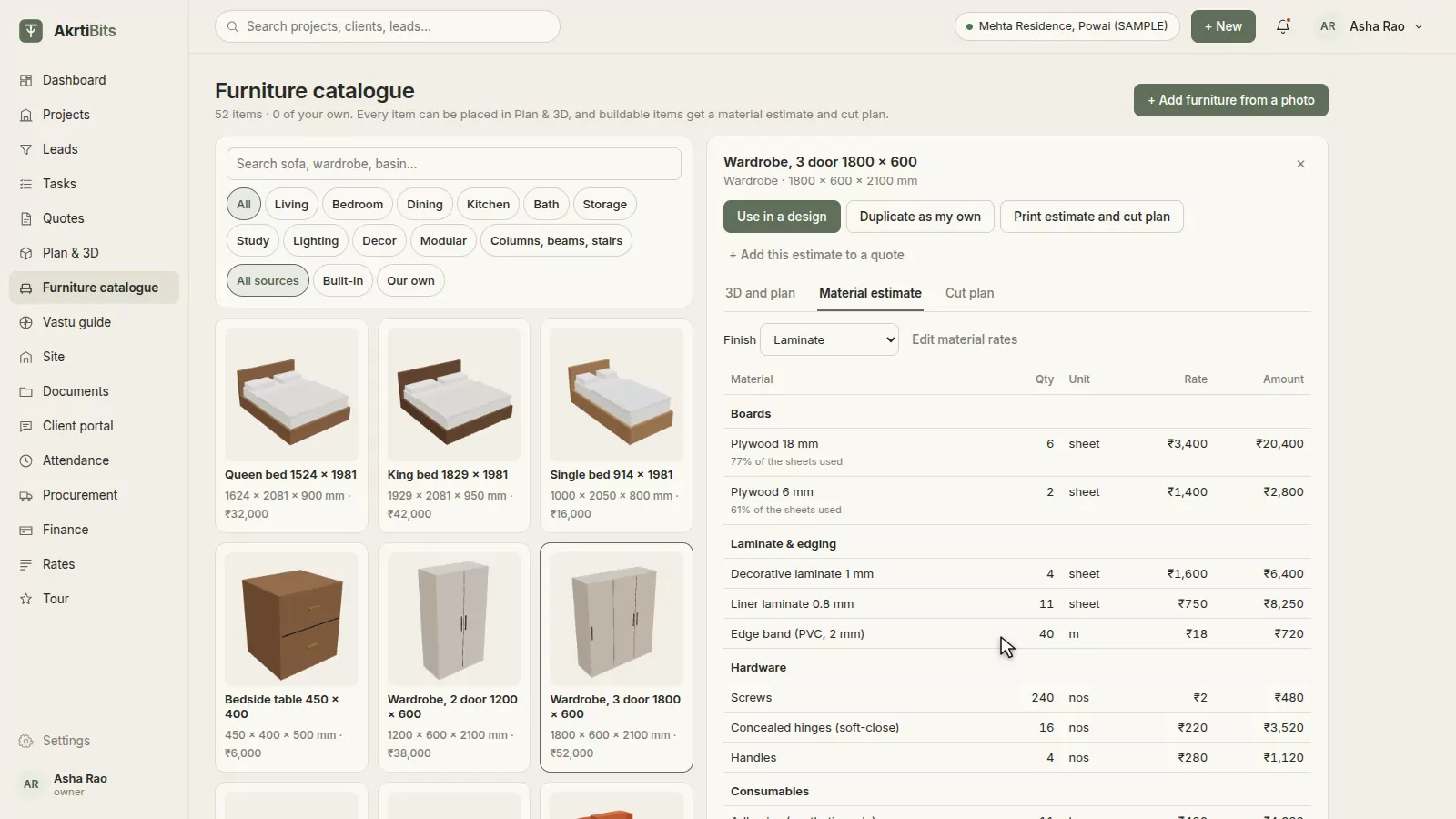The image size is (1456, 819).
Task: Open the Projects sidebar icon
Action: click(25, 115)
